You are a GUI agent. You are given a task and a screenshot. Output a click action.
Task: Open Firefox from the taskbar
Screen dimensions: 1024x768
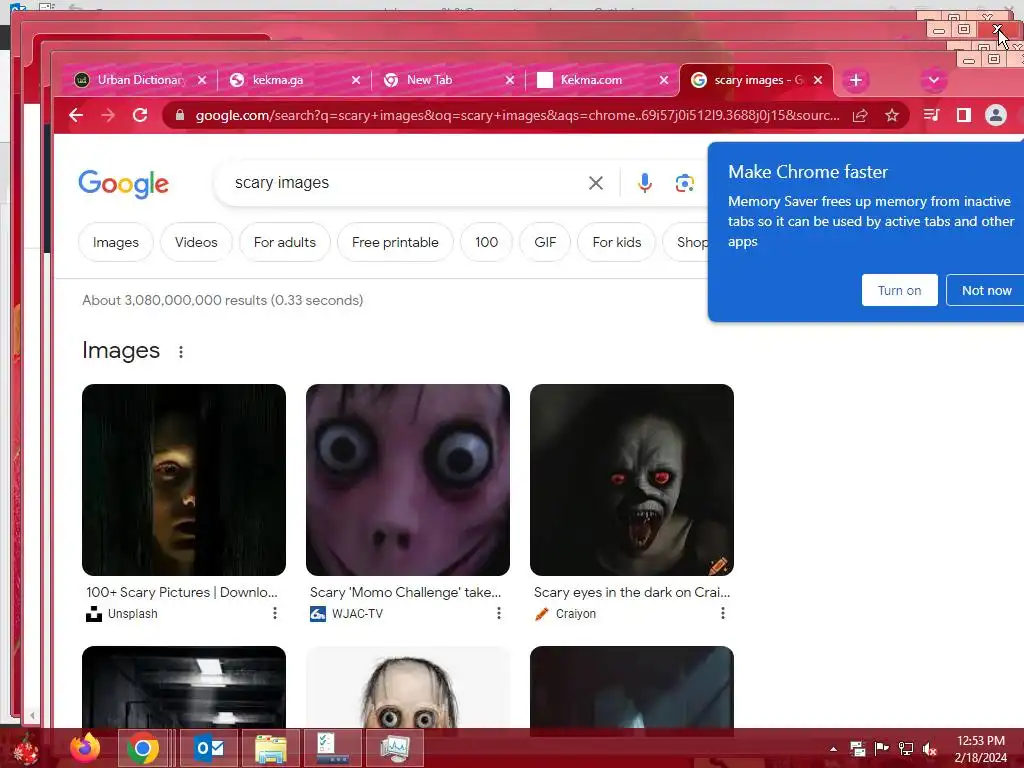tap(85, 748)
